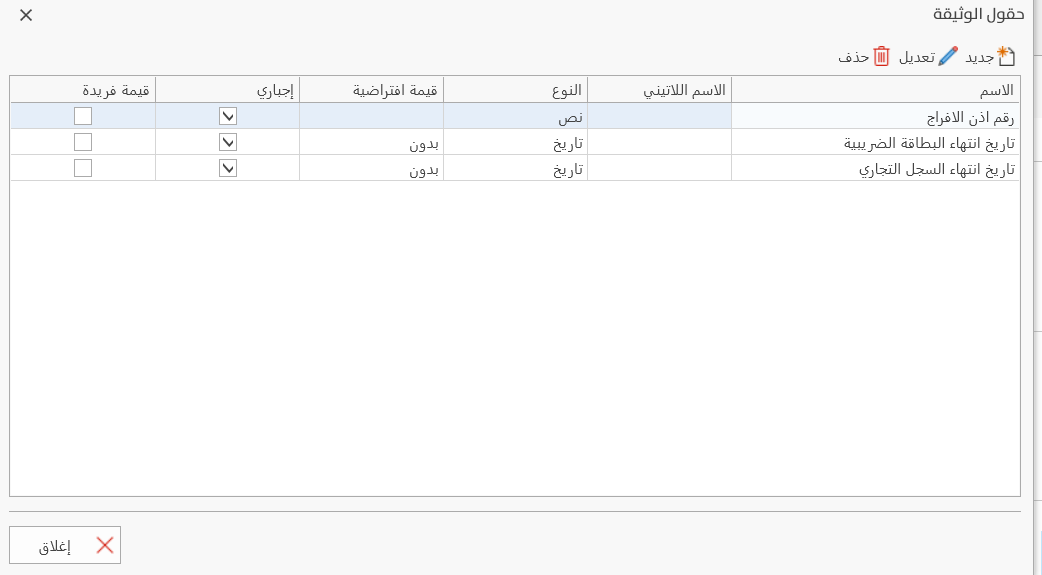The image size is (1042, 575).
Task: Close the Document Fields dialog window
Action: [x=26, y=15]
